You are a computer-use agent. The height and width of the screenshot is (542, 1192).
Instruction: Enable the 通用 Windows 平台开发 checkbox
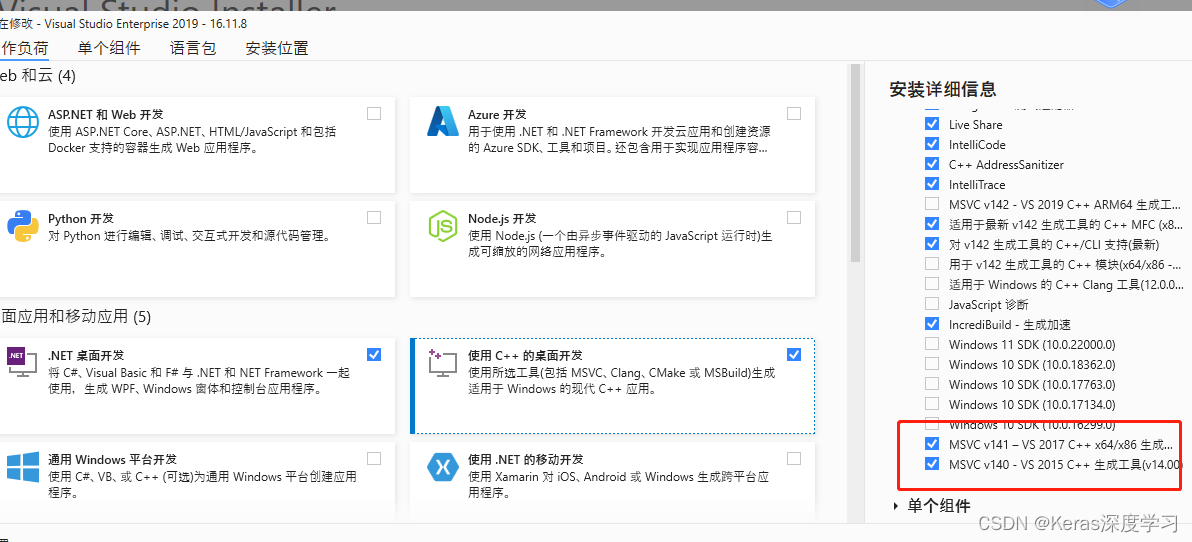(374, 458)
